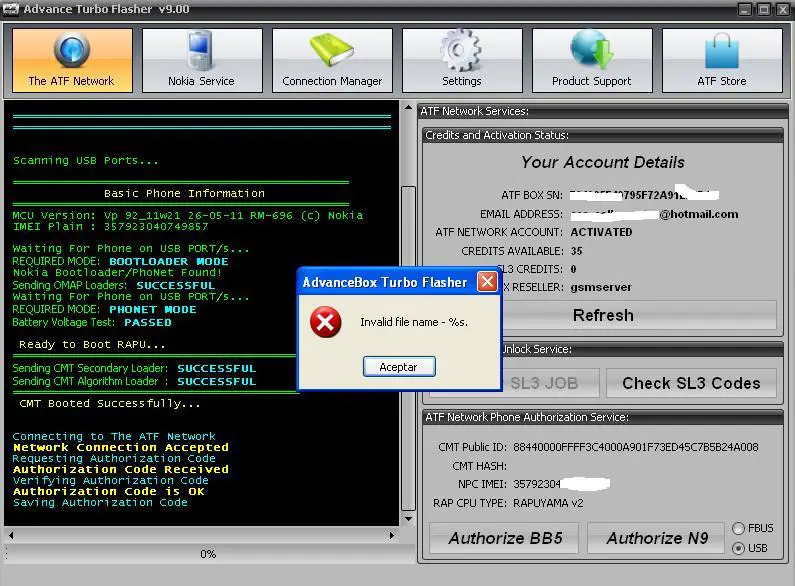Click ATF BOX SN value
The width and height of the screenshot is (795, 586).
pyautogui.click(x=644, y=195)
